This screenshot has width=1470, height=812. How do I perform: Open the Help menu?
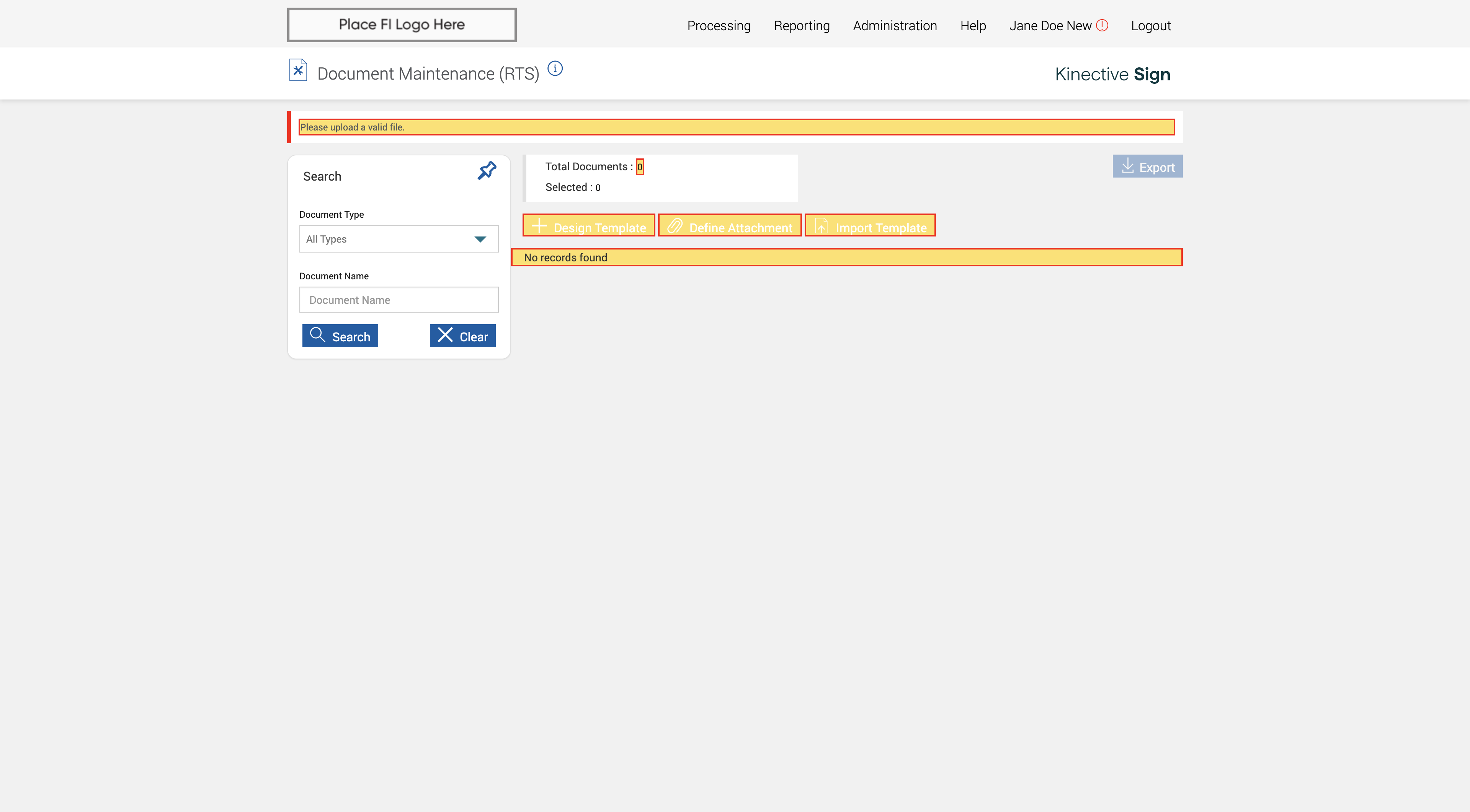pos(972,26)
